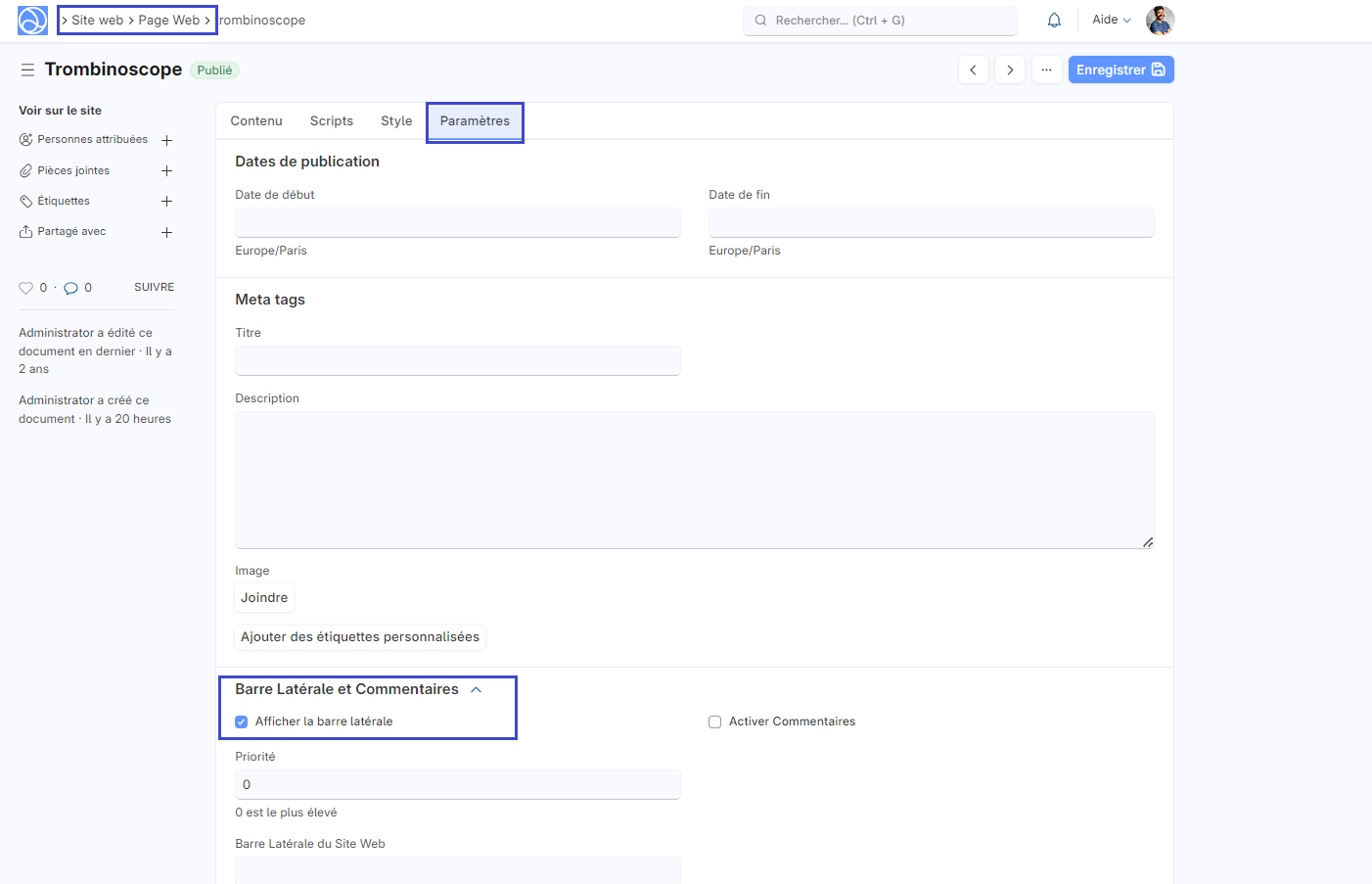This screenshot has width=1372, height=884.
Task: Enable the Activer Commentaires checkbox
Action: (715, 721)
